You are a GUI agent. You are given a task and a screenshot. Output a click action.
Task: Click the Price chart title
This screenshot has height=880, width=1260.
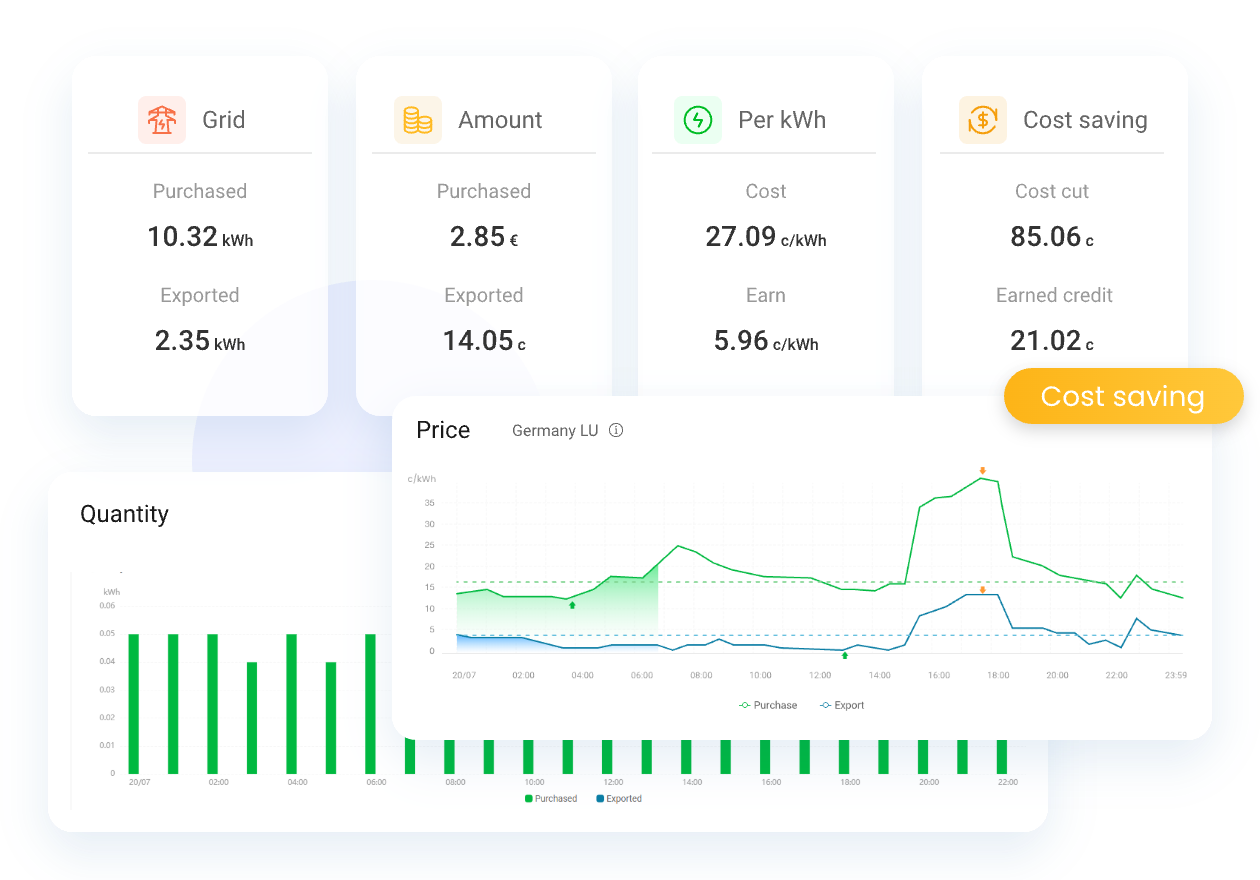click(x=443, y=430)
